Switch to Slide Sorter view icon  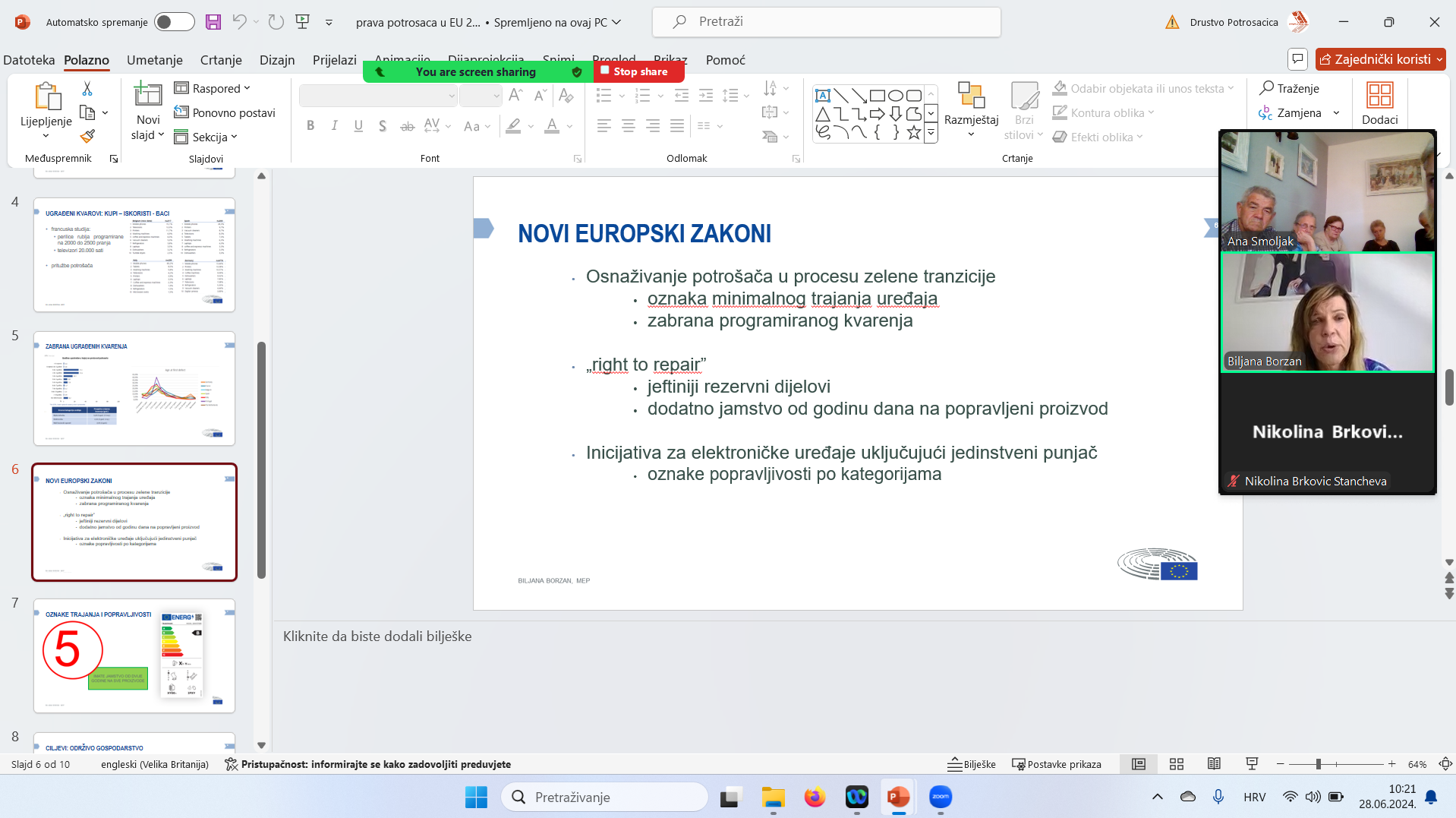(x=1176, y=764)
